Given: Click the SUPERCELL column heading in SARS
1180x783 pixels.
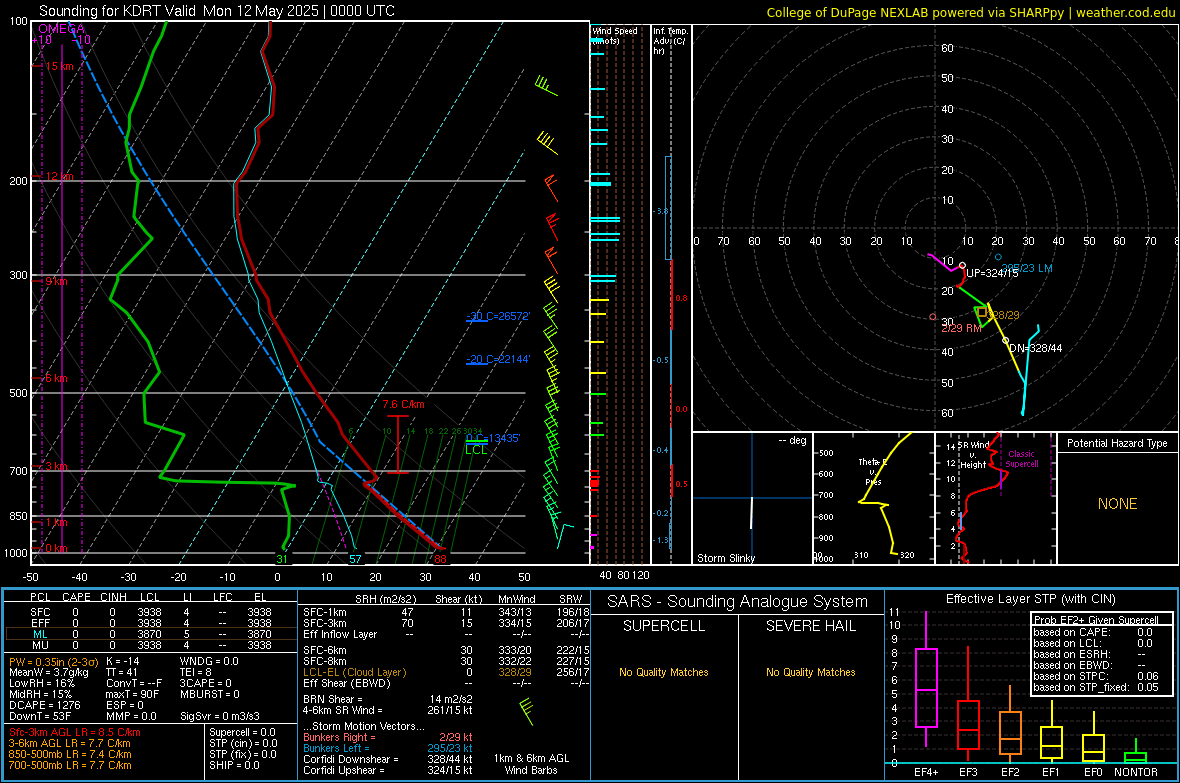Looking at the screenshot, I should click(664, 626).
